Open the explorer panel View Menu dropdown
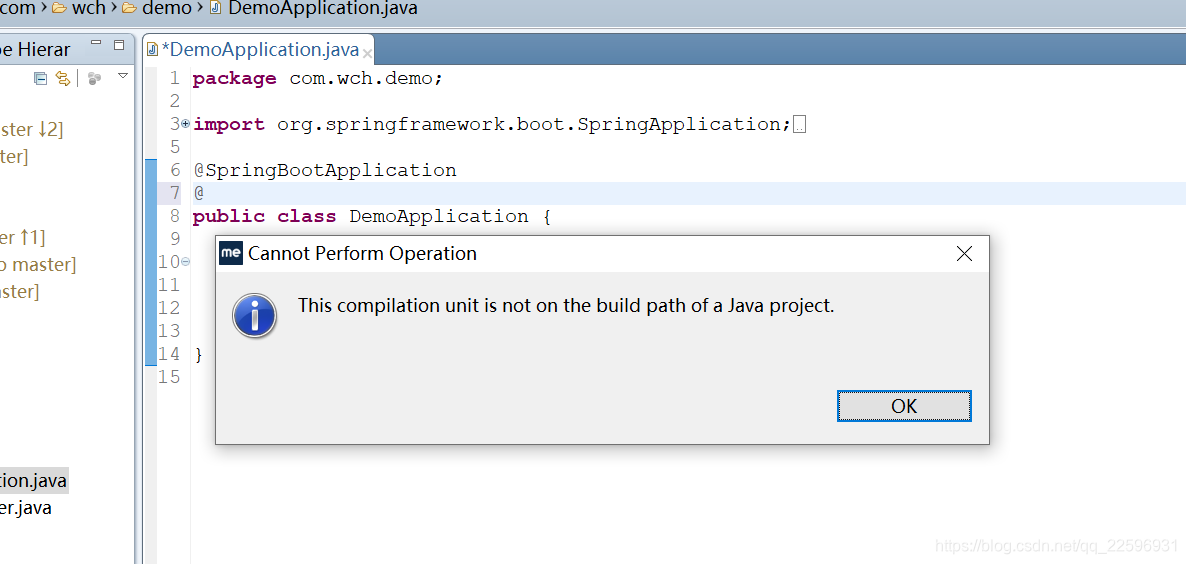1186x564 pixels. [x=123, y=76]
